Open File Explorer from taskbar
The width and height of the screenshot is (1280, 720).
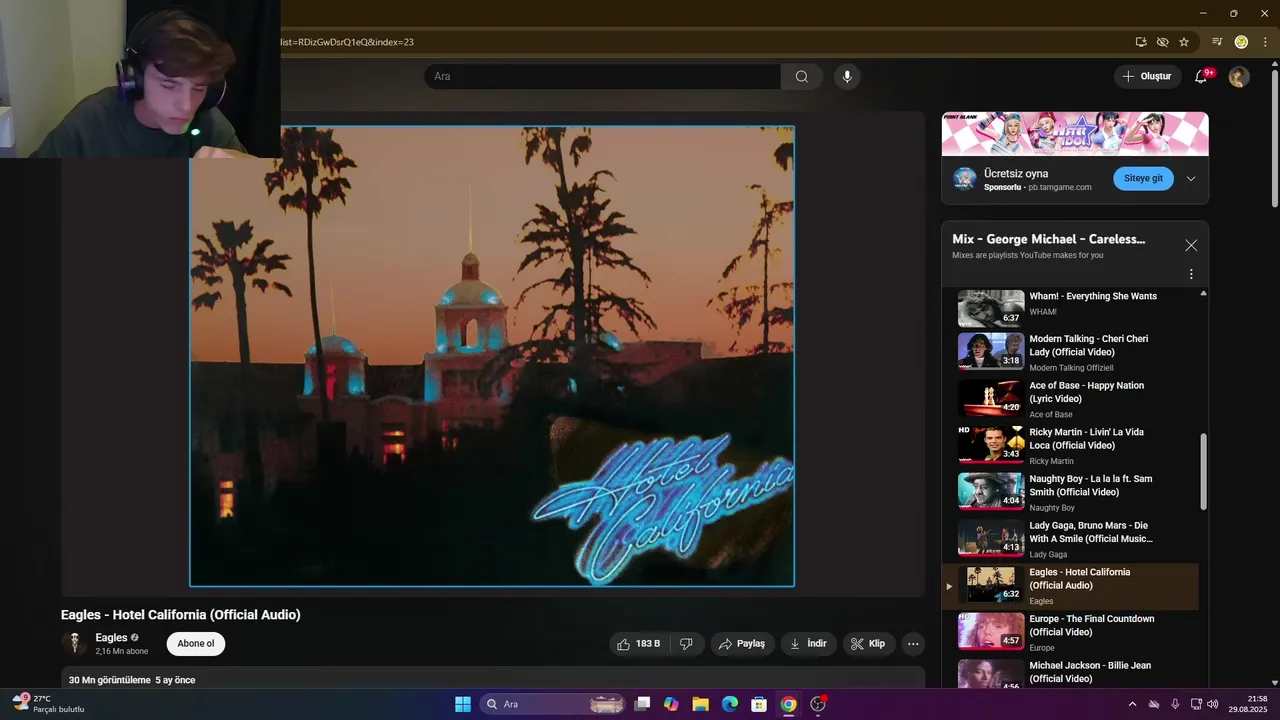tap(701, 704)
